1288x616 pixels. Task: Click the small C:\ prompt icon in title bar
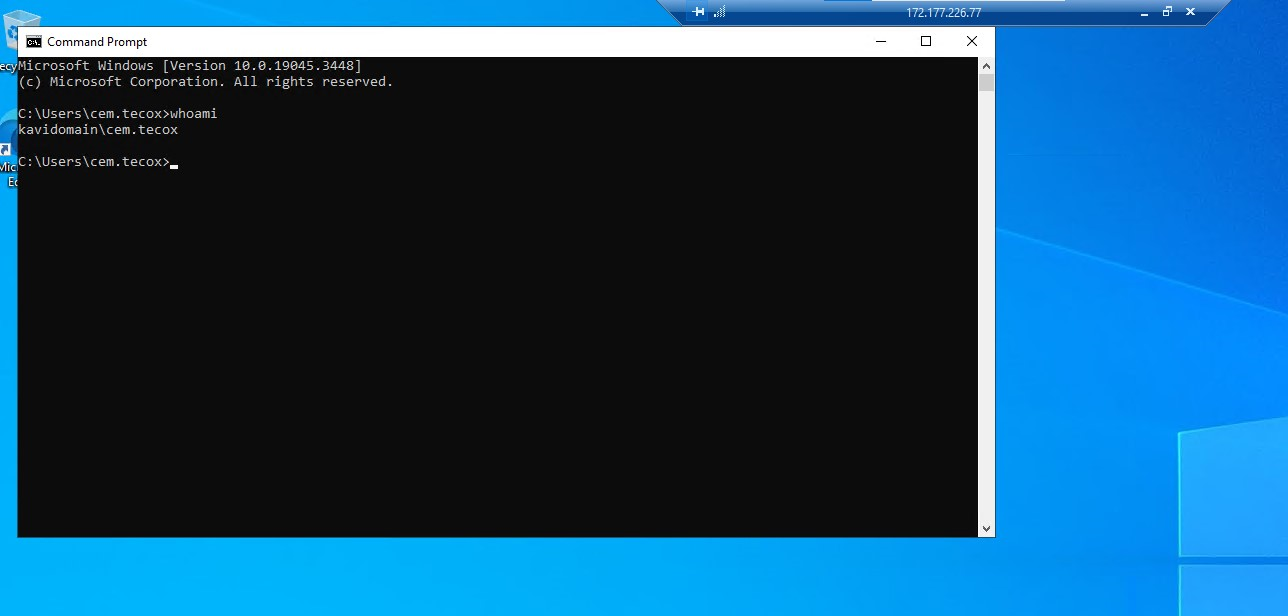[x=33, y=41]
